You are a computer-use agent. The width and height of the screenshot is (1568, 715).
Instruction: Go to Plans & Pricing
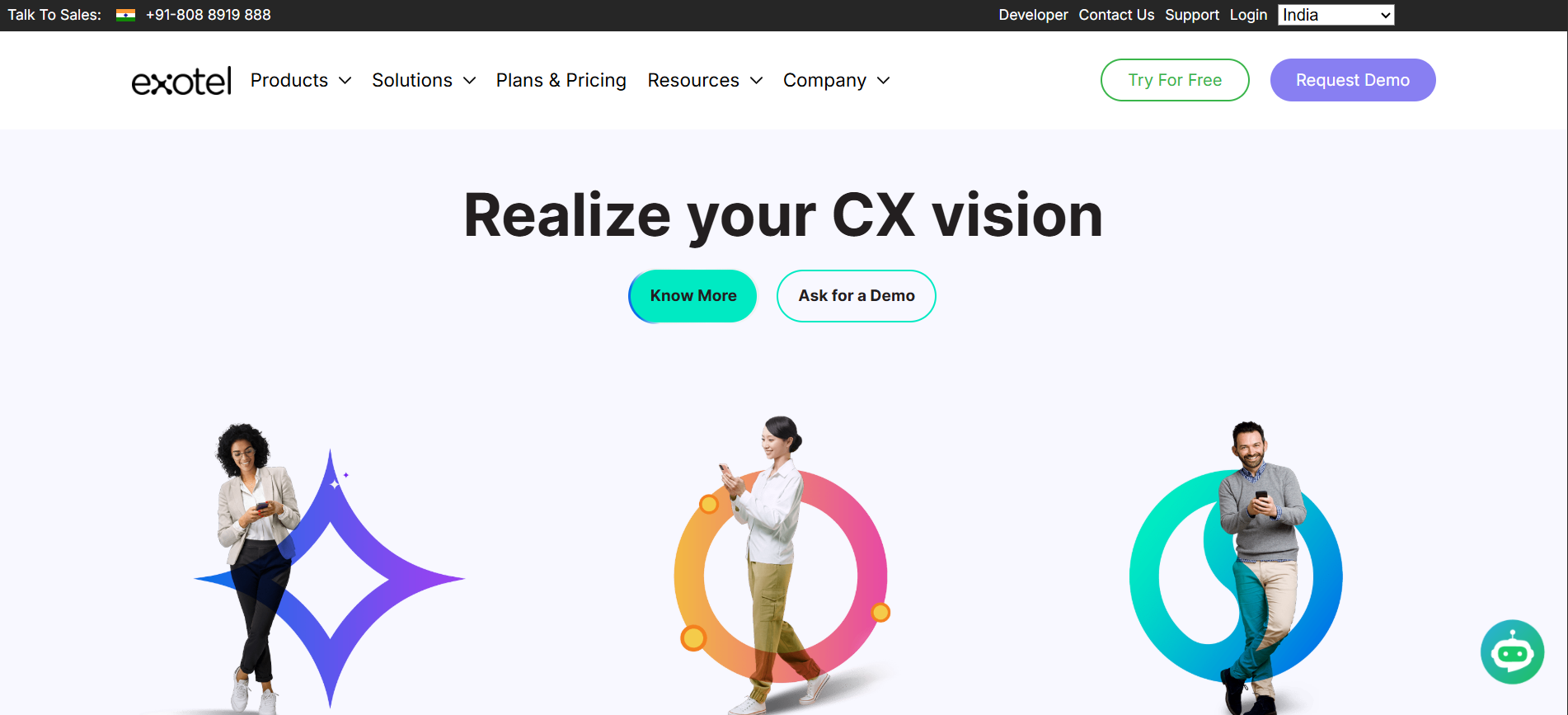pyautogui.click(x=561, y=80)
